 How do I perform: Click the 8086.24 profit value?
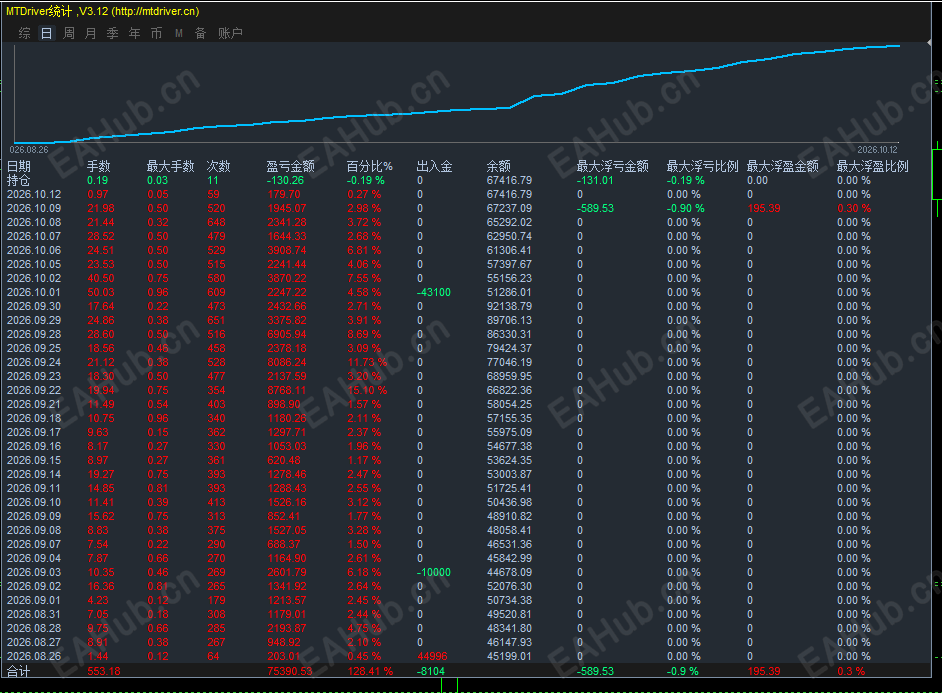click(x=287, y=362)
